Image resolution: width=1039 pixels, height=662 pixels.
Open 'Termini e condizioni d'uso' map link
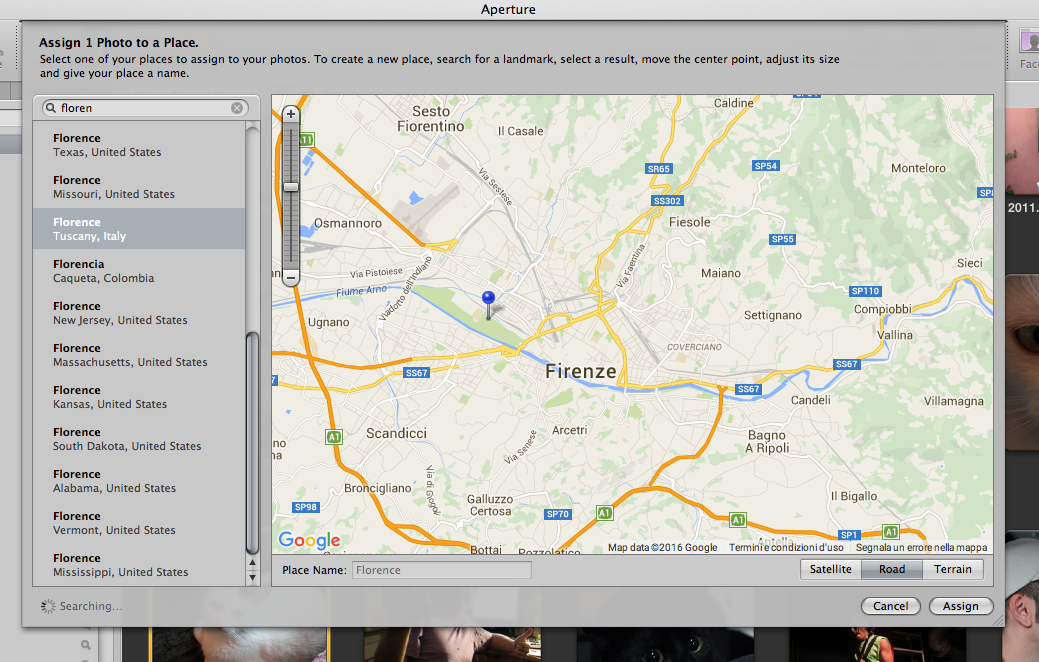click(786, 547)
